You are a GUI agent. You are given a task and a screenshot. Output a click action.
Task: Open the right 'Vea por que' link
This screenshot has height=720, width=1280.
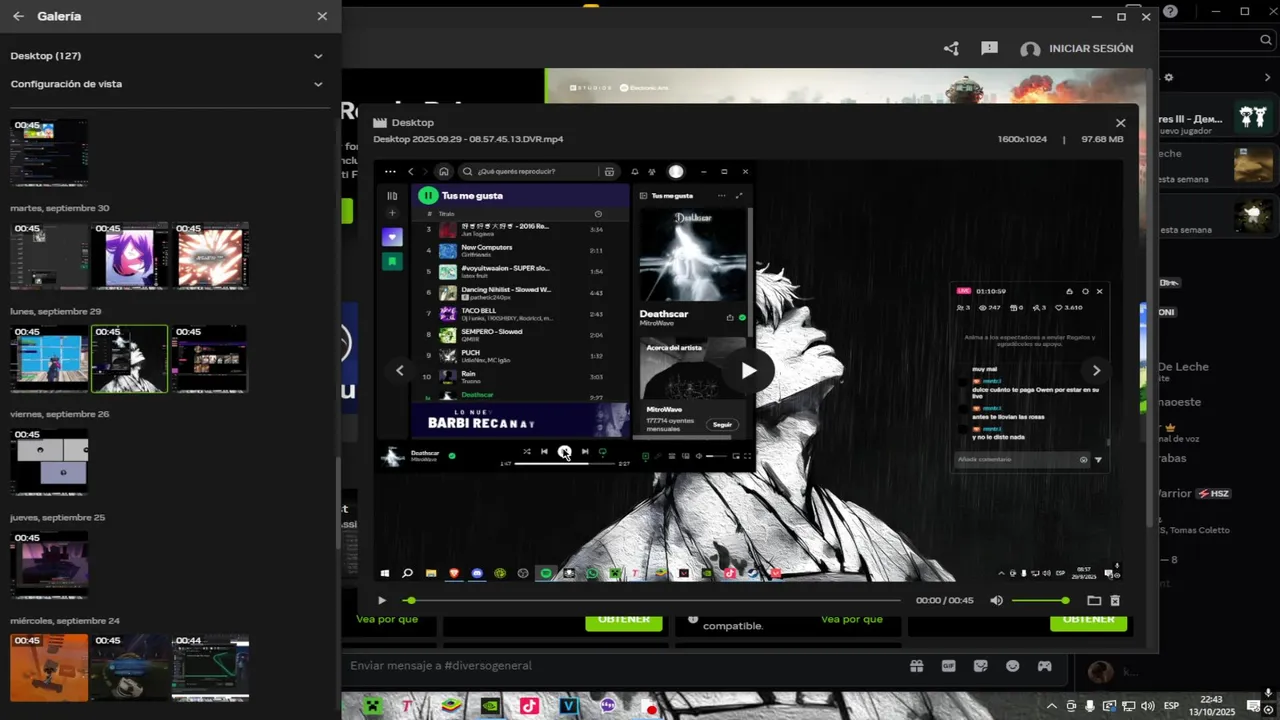coord(852,619)
